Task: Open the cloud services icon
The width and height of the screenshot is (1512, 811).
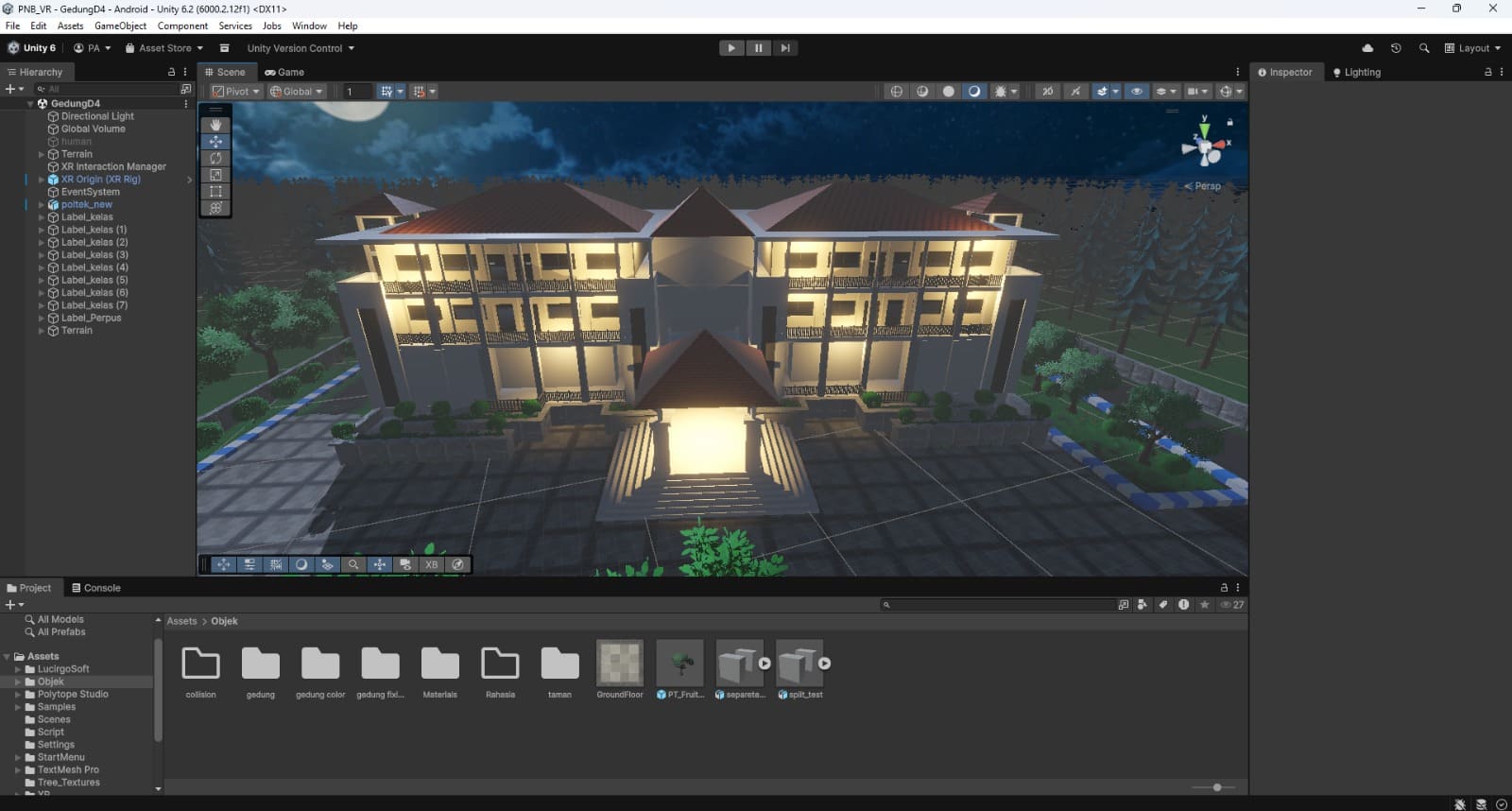Action: coord(1367,48)
